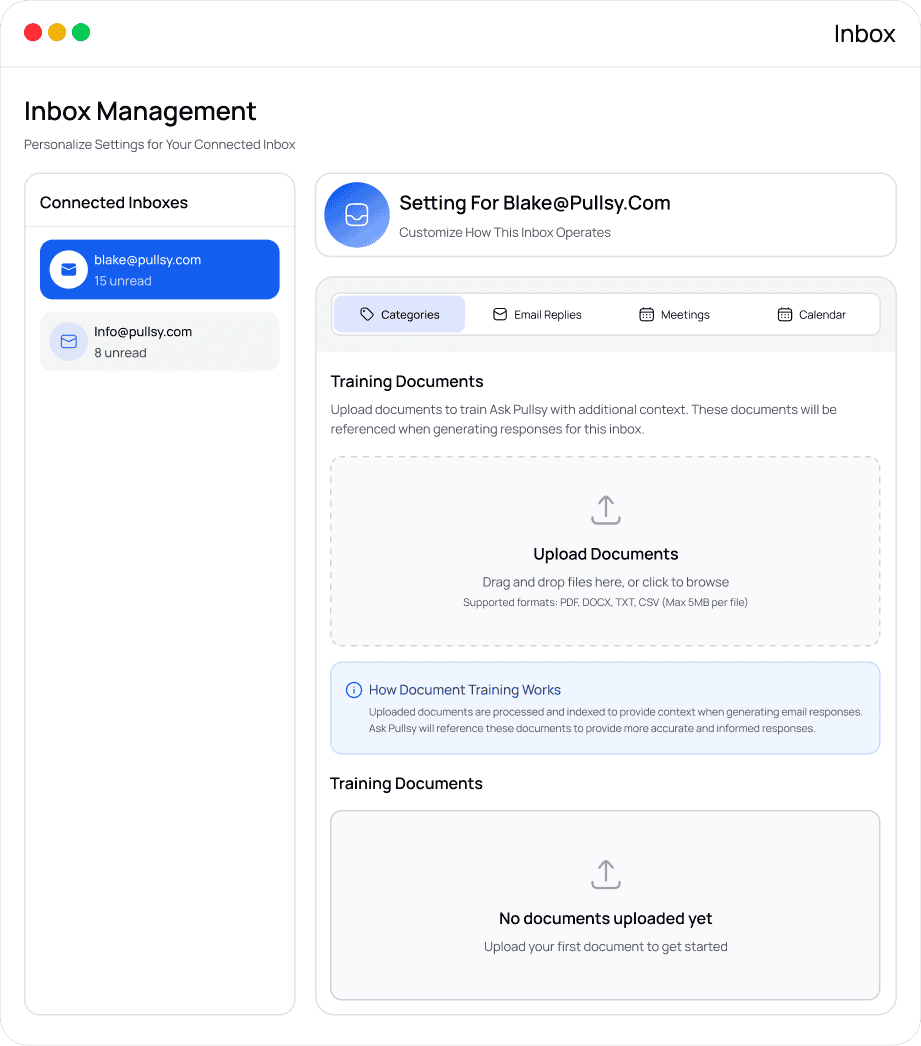
Task: Click the Upload Documents heading in the drop zone
Action: click(606, 554)
